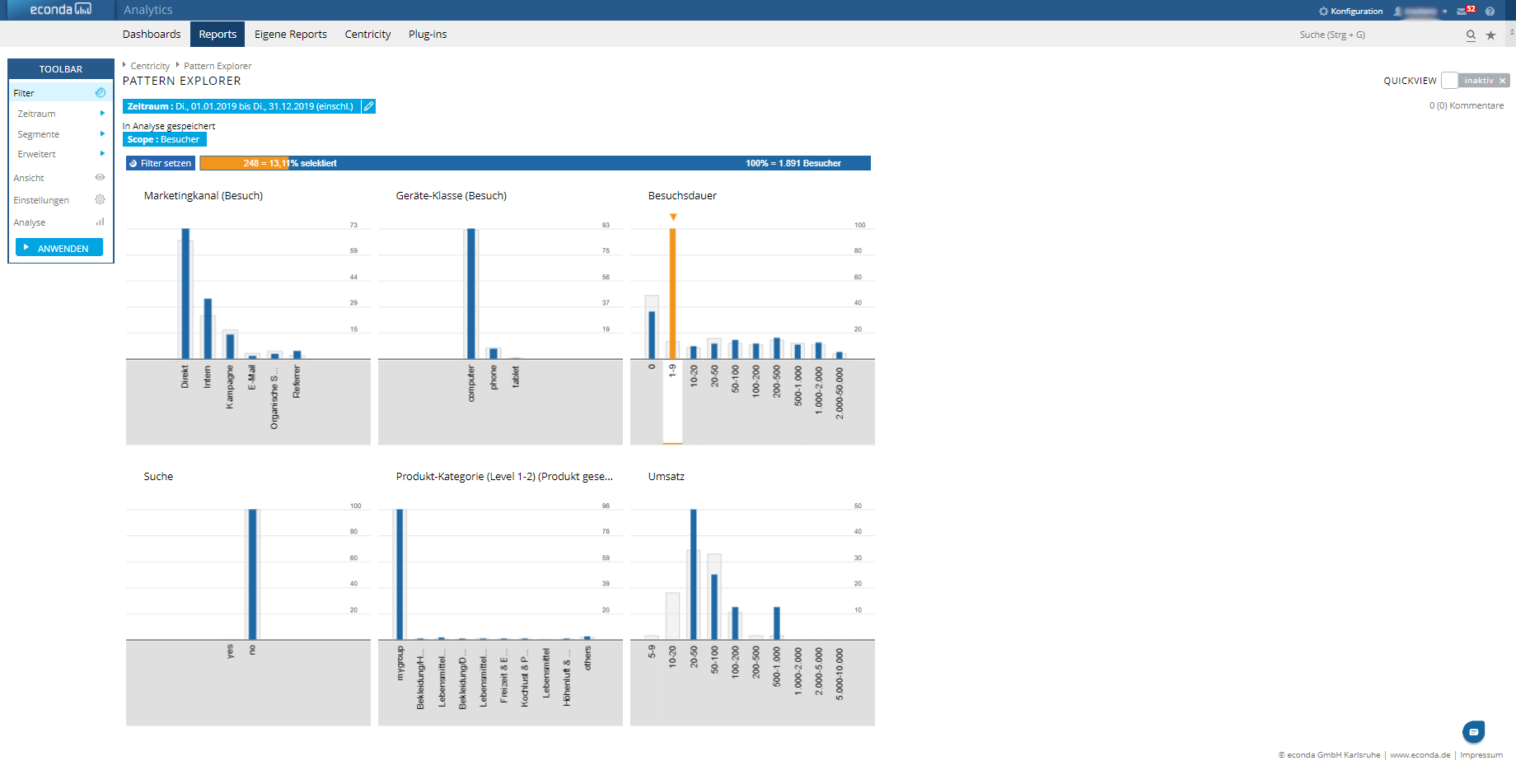1516x784 pixels.
Task: Open Einstellungen gear in the toolbar
Action: (100, 200)
